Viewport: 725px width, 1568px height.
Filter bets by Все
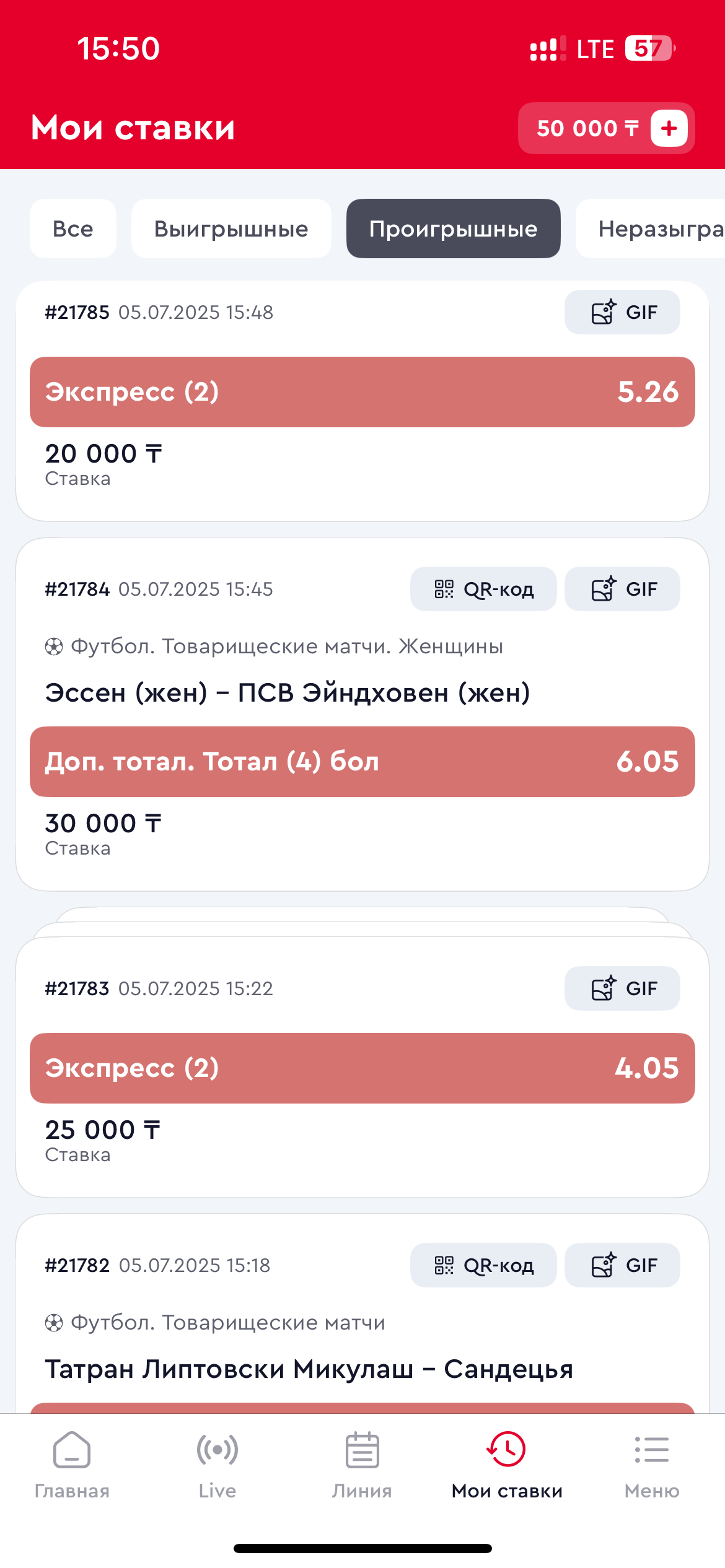click(x=73, y=229)
